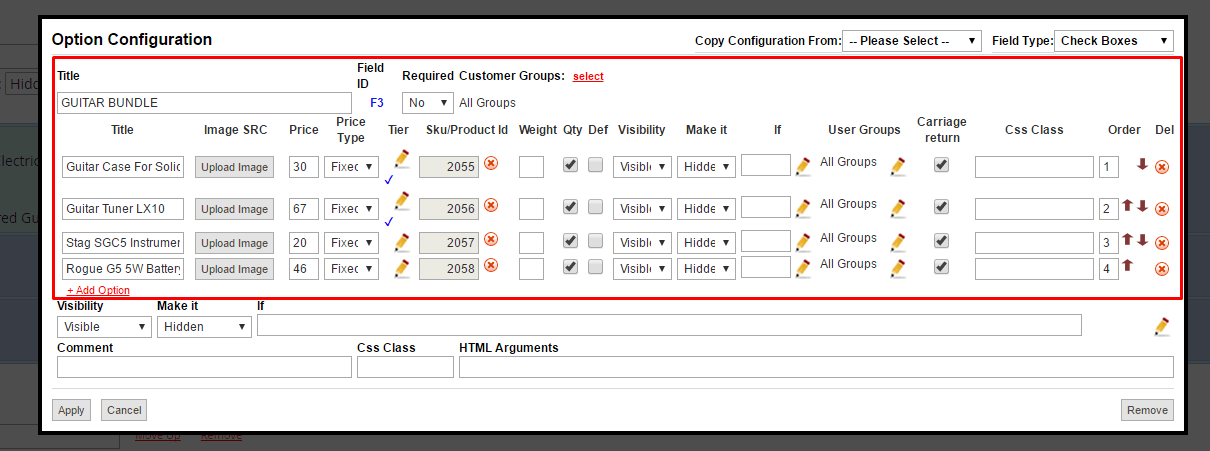Toggle Qty checkbox for Guitar Case row
This screenshot has width=1210, height=451.
(570, 165)
